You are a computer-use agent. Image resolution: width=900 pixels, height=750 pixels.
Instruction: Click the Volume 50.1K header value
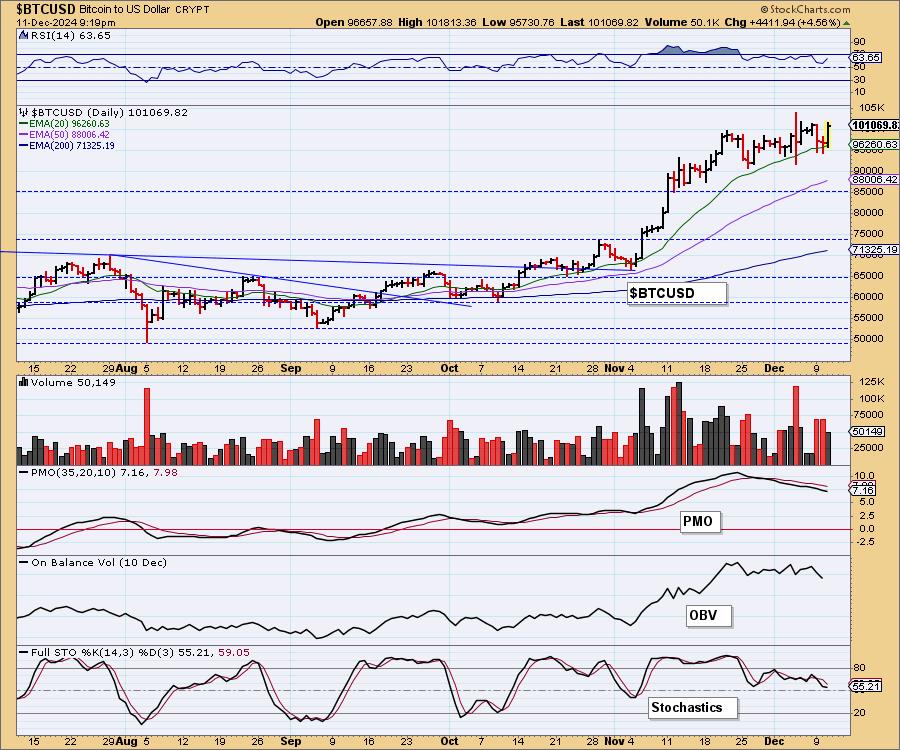pos(682,22)
